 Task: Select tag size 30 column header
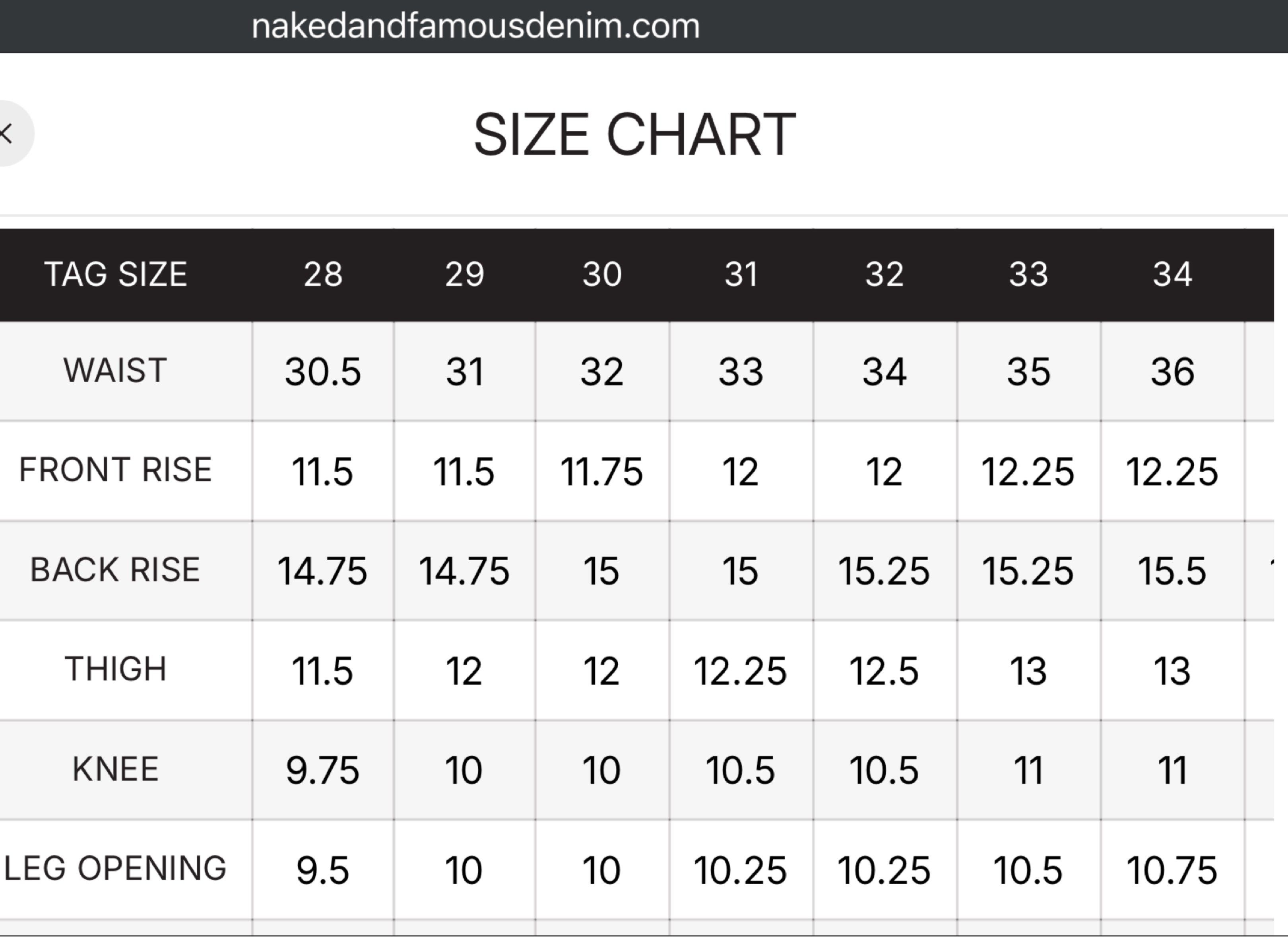click(601, 275)
